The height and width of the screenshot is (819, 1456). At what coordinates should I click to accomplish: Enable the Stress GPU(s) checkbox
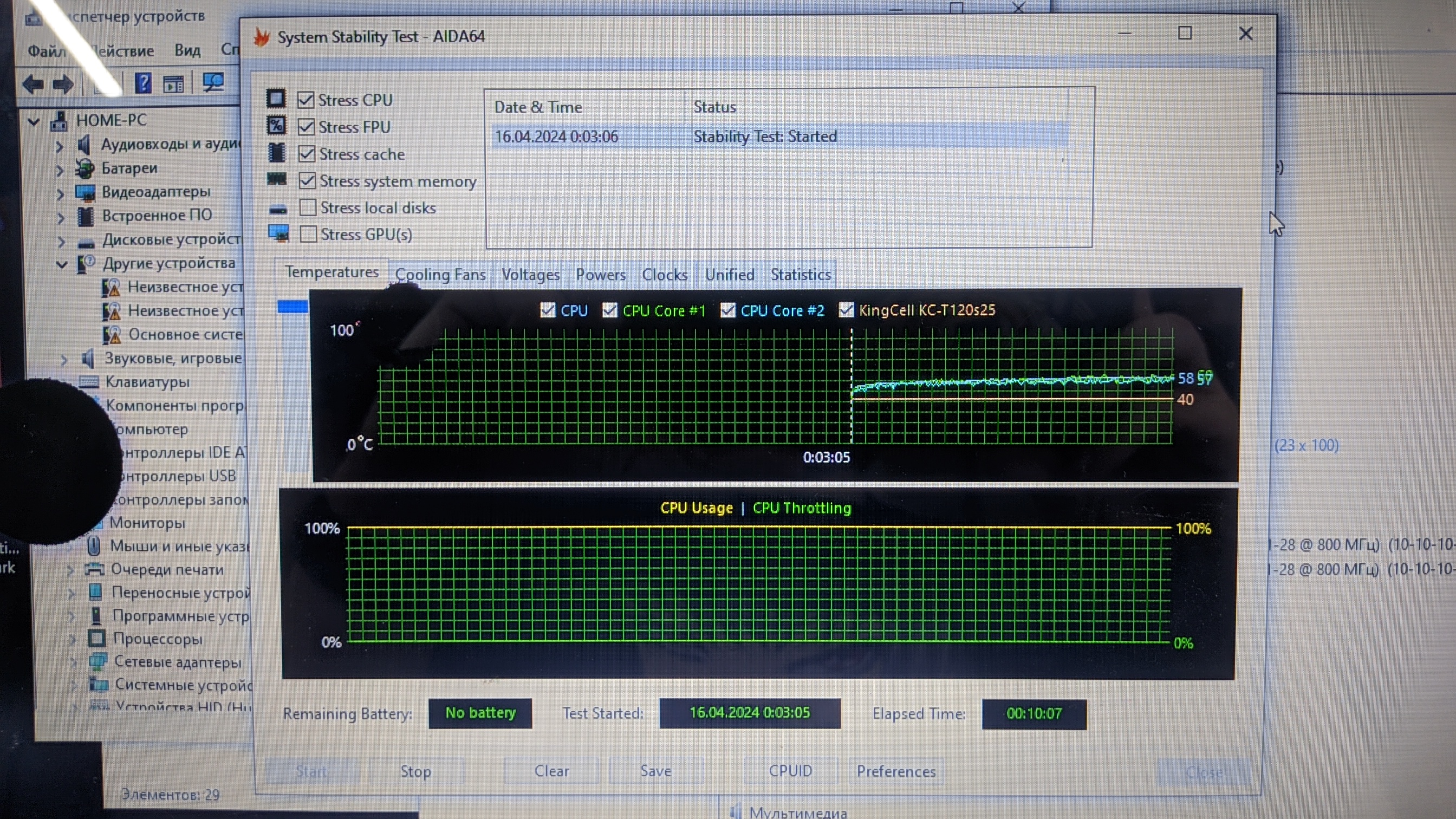point(308,234)
